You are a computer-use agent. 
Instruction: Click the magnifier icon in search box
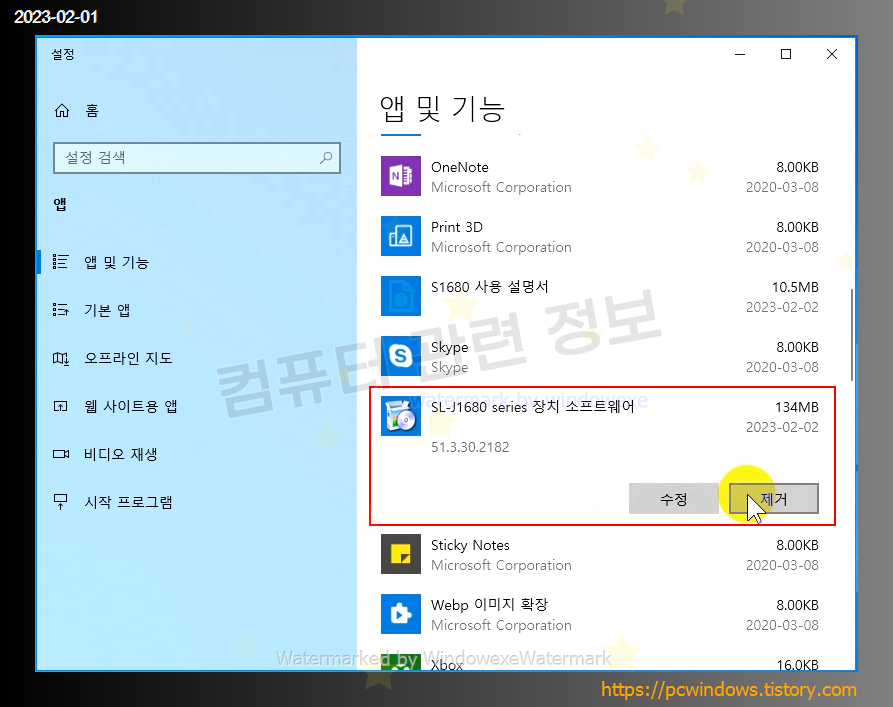tap(326, 158)
